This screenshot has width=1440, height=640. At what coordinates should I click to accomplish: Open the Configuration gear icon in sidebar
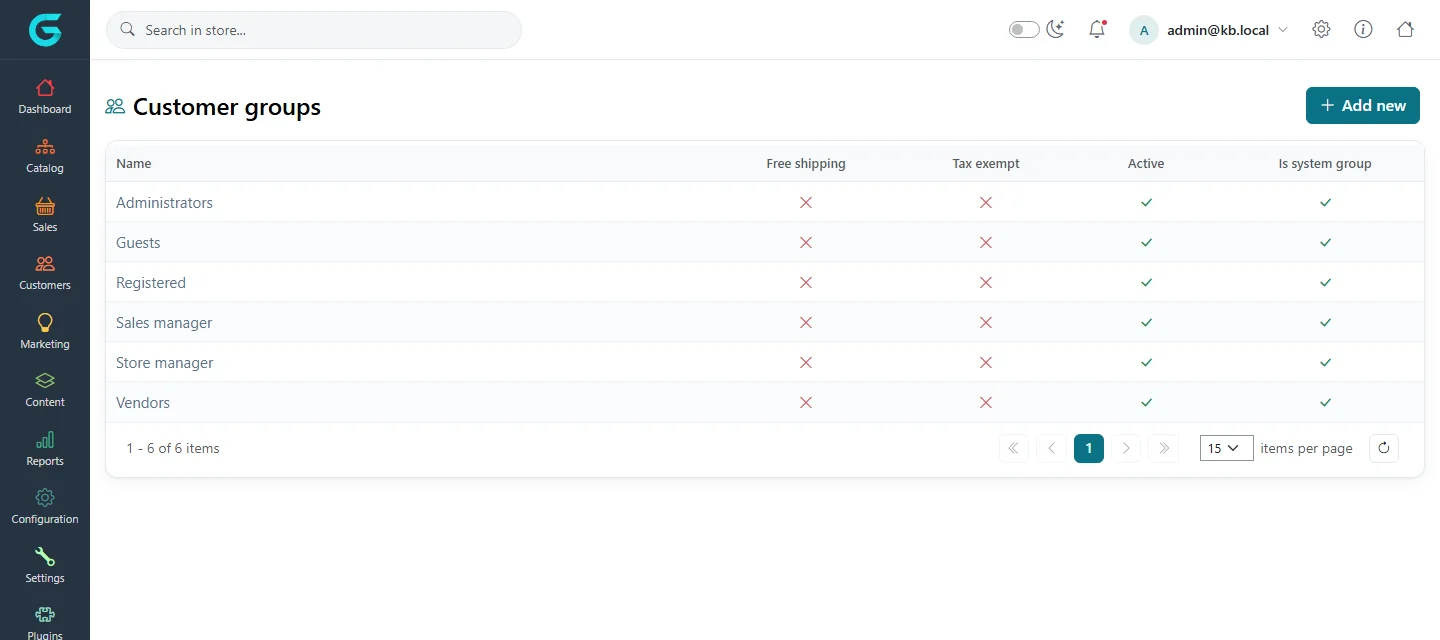[45, 498]
